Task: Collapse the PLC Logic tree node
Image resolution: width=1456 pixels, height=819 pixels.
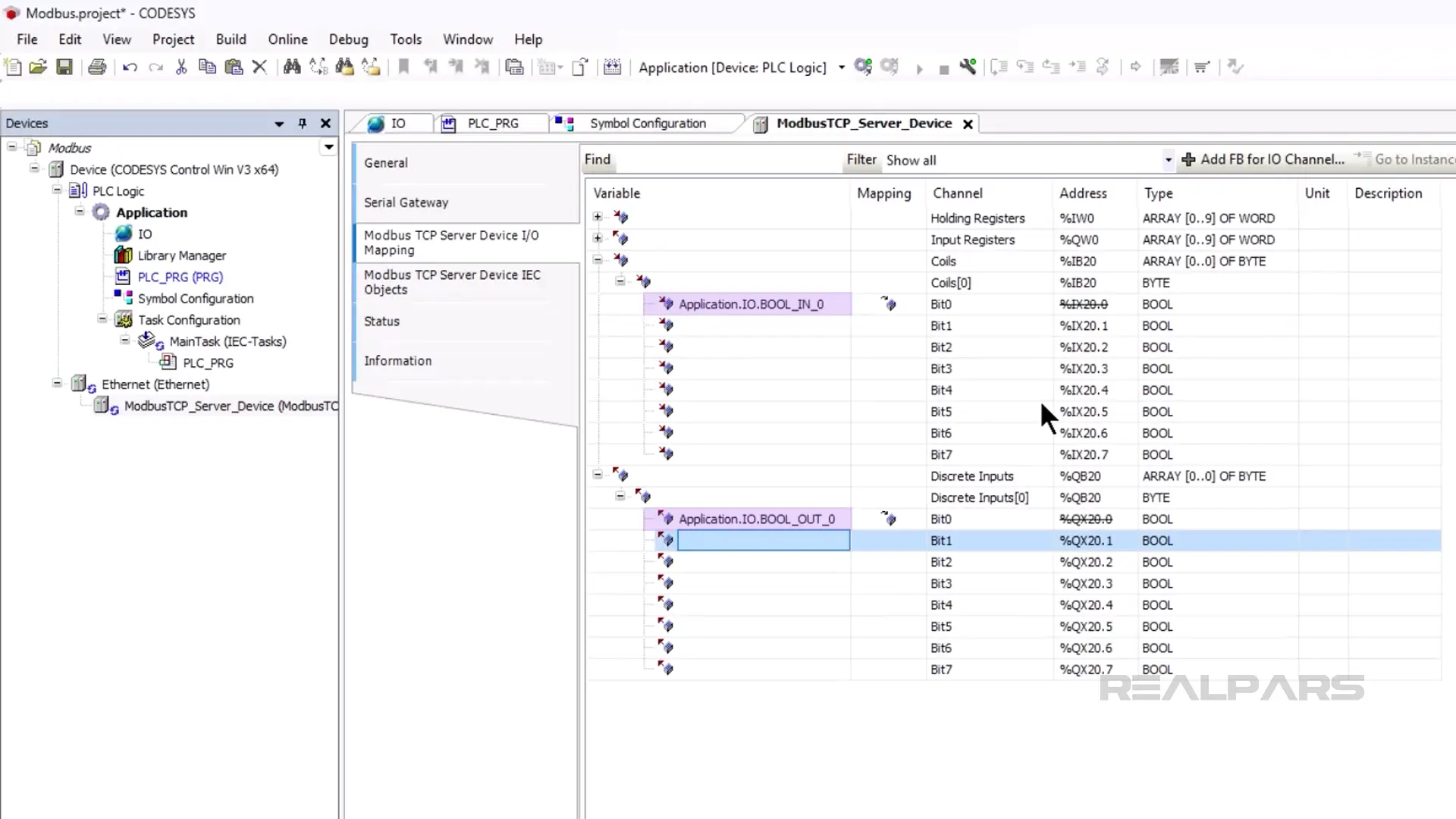Action: 57,190
